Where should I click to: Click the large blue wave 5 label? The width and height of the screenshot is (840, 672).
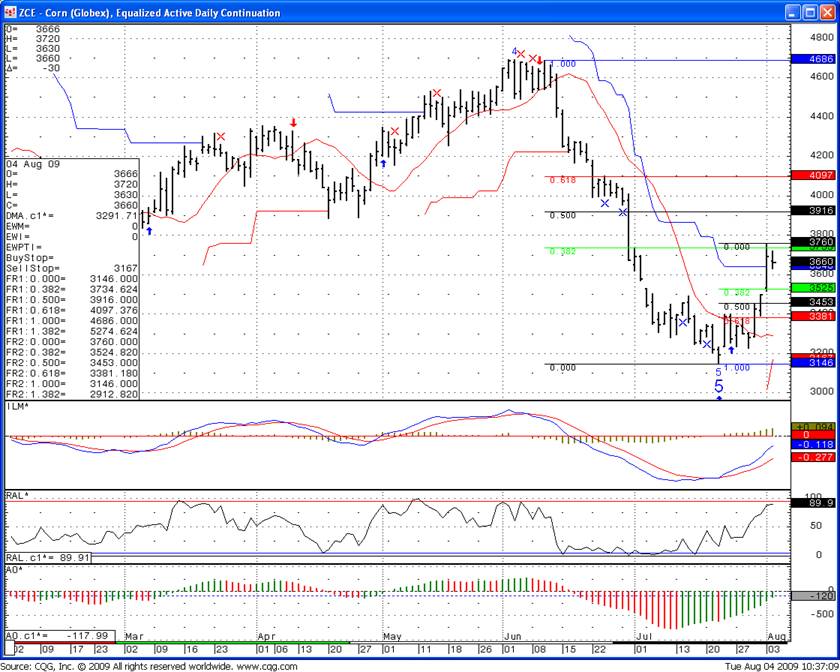click(x=718, y=386)
